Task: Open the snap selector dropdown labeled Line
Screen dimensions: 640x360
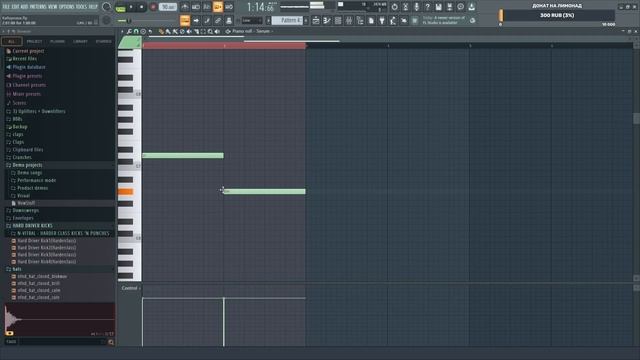Action: [252, 20]
